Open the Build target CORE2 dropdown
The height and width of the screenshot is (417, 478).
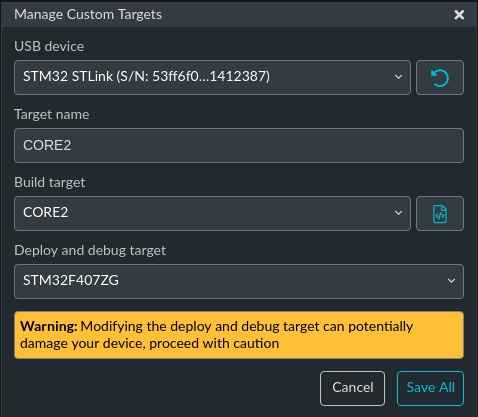pos(212,214)
